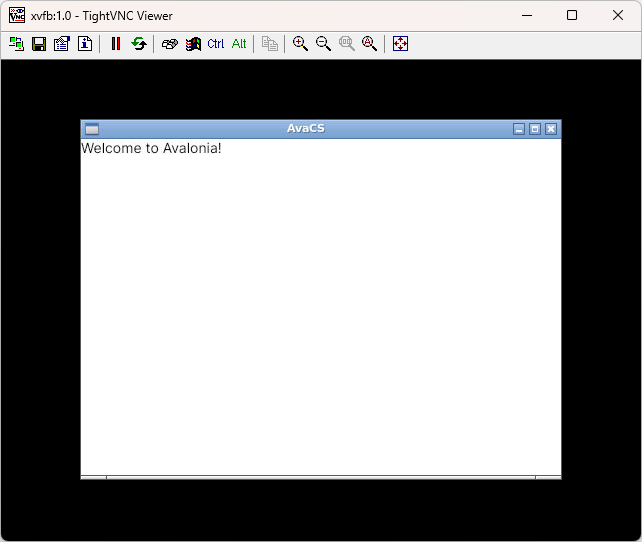
Task: Open the AvaCS window menu icon
Action: point(92,129)
